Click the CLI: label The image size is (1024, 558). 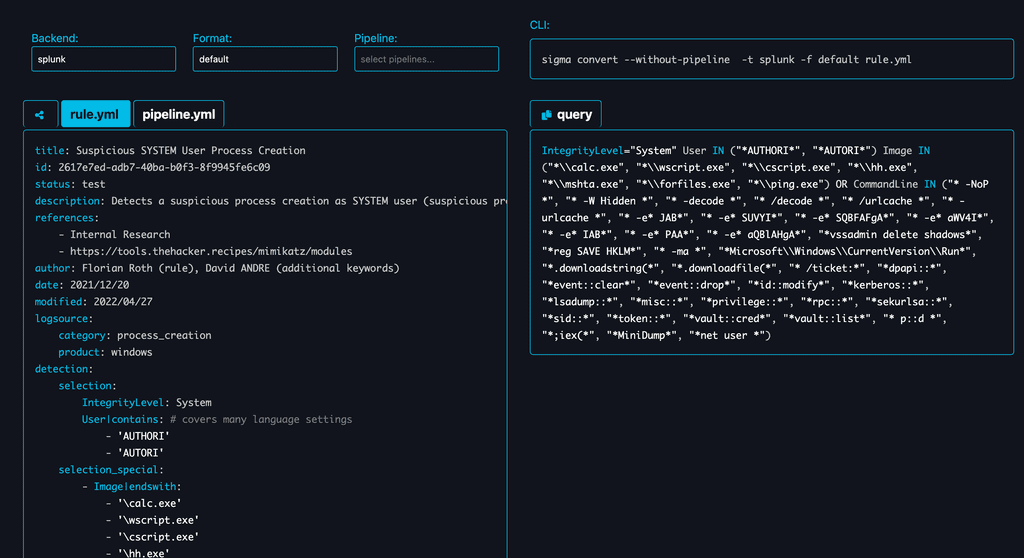[539, 25]
